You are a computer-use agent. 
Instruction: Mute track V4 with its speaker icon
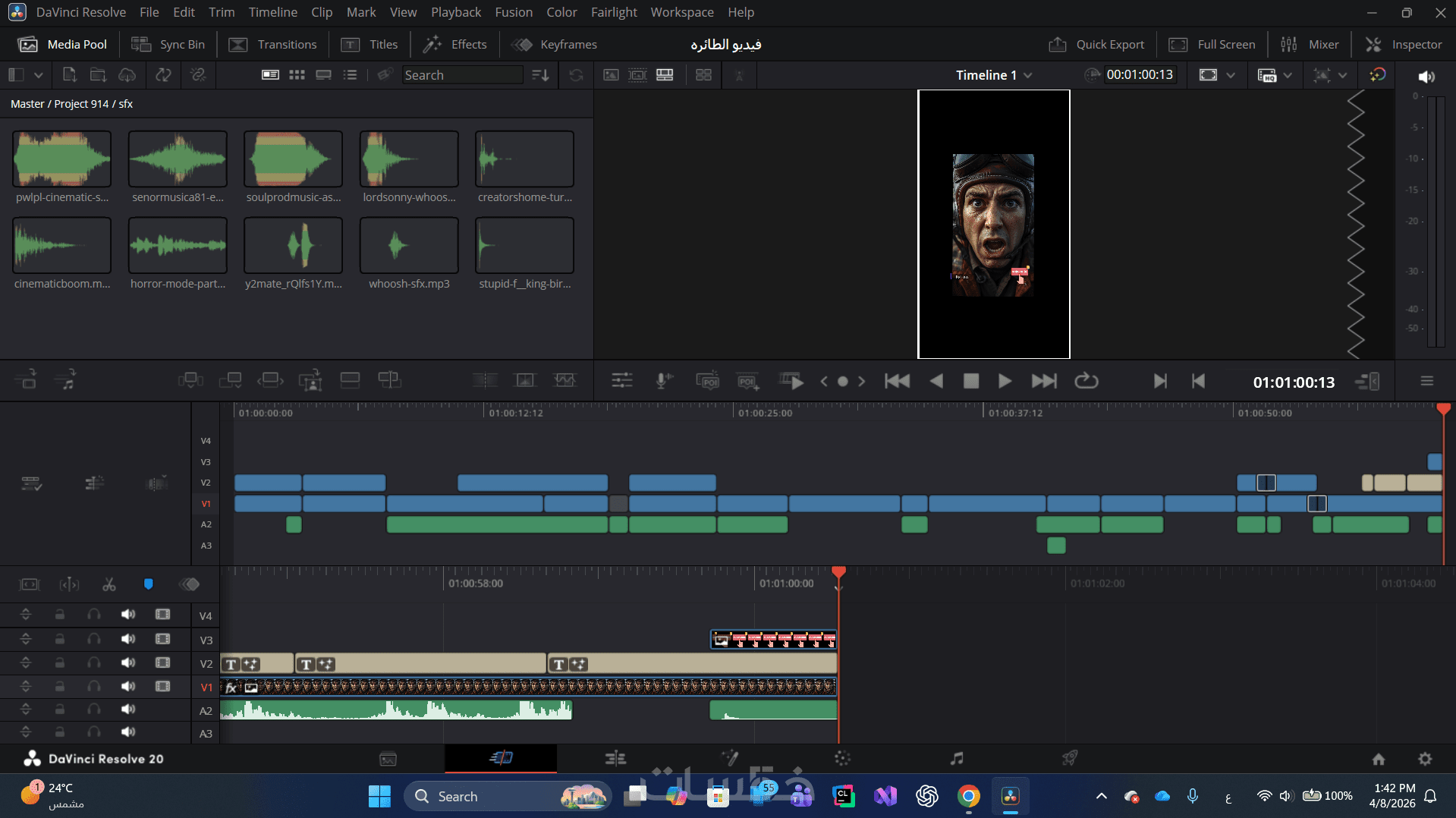coord(128,614)
